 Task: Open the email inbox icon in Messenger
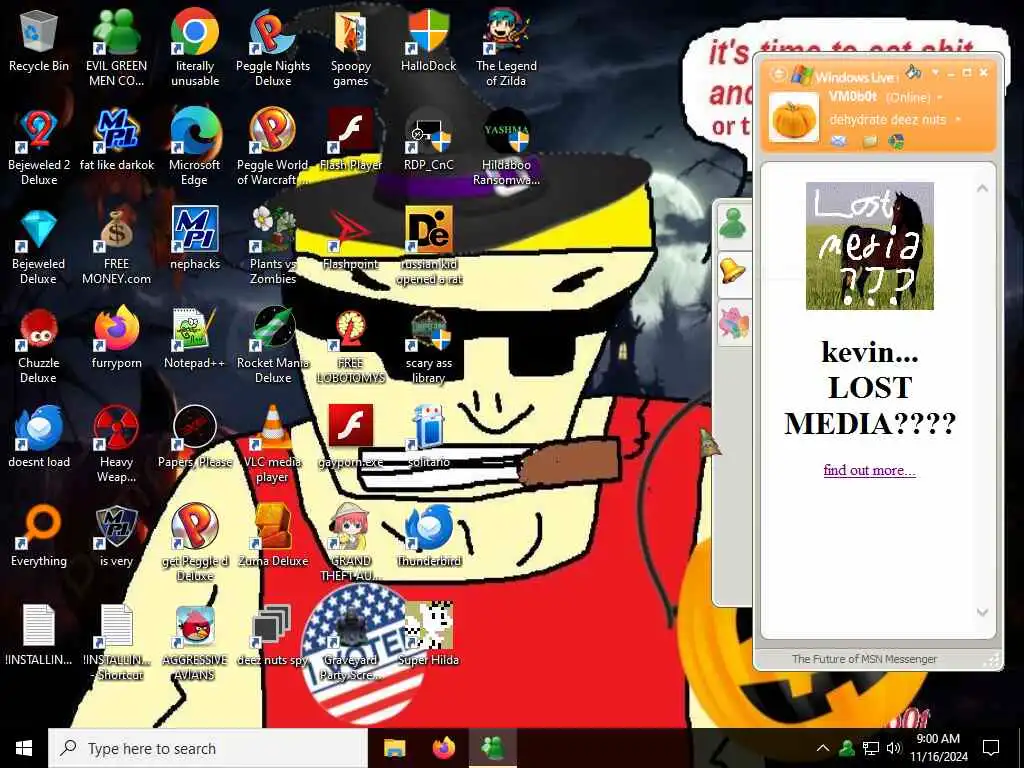pos(839,140)
